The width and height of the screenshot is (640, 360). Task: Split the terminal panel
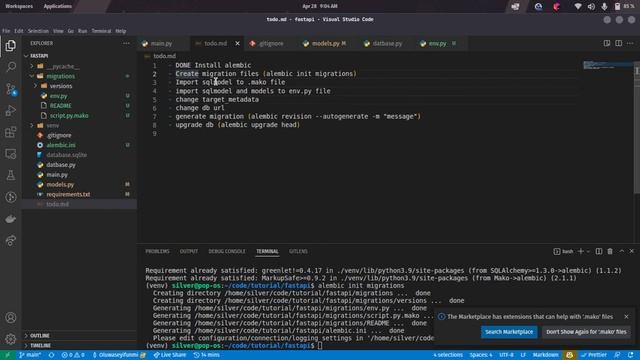coord(599,251)
